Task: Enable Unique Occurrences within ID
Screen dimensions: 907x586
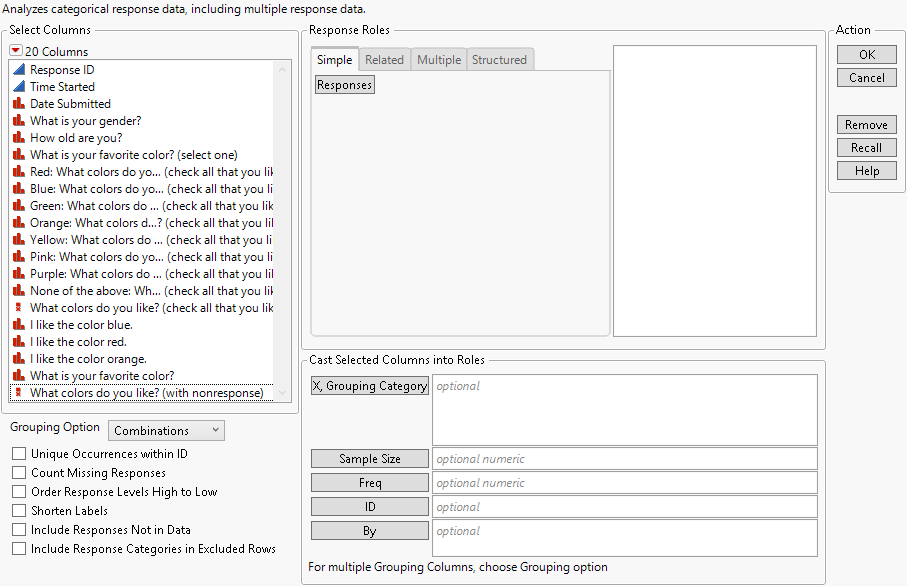Action: (x=17, y=452)
